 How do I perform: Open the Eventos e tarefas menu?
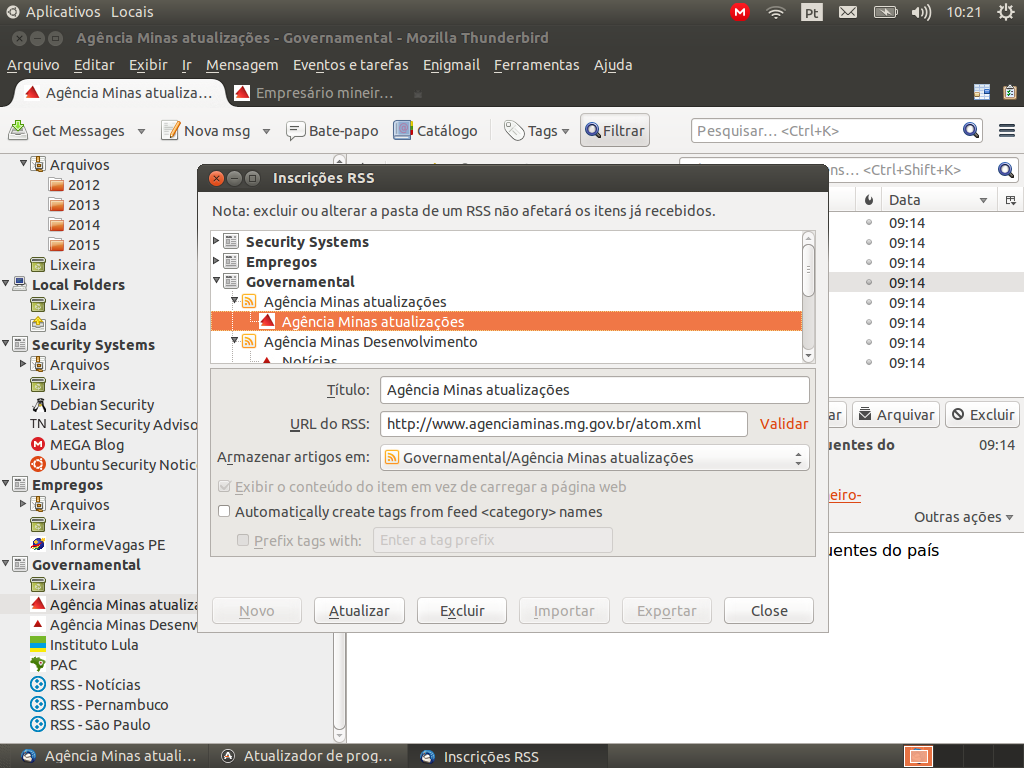(350, 65)
